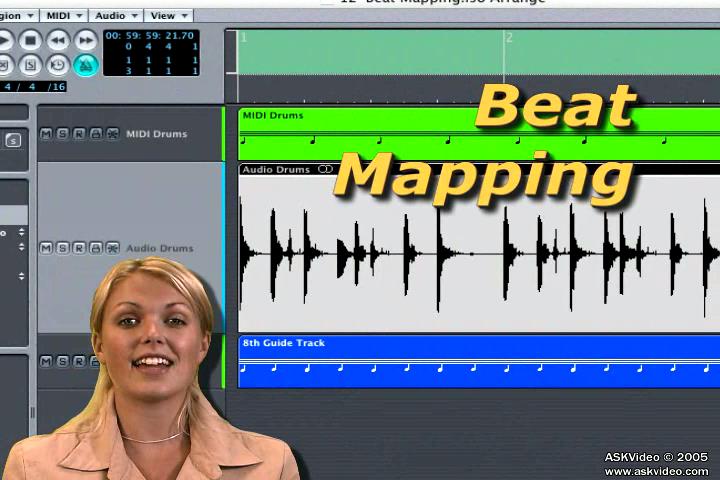
Task: Click the left locator value 1 1 1 1
Action: coord(162,60)
